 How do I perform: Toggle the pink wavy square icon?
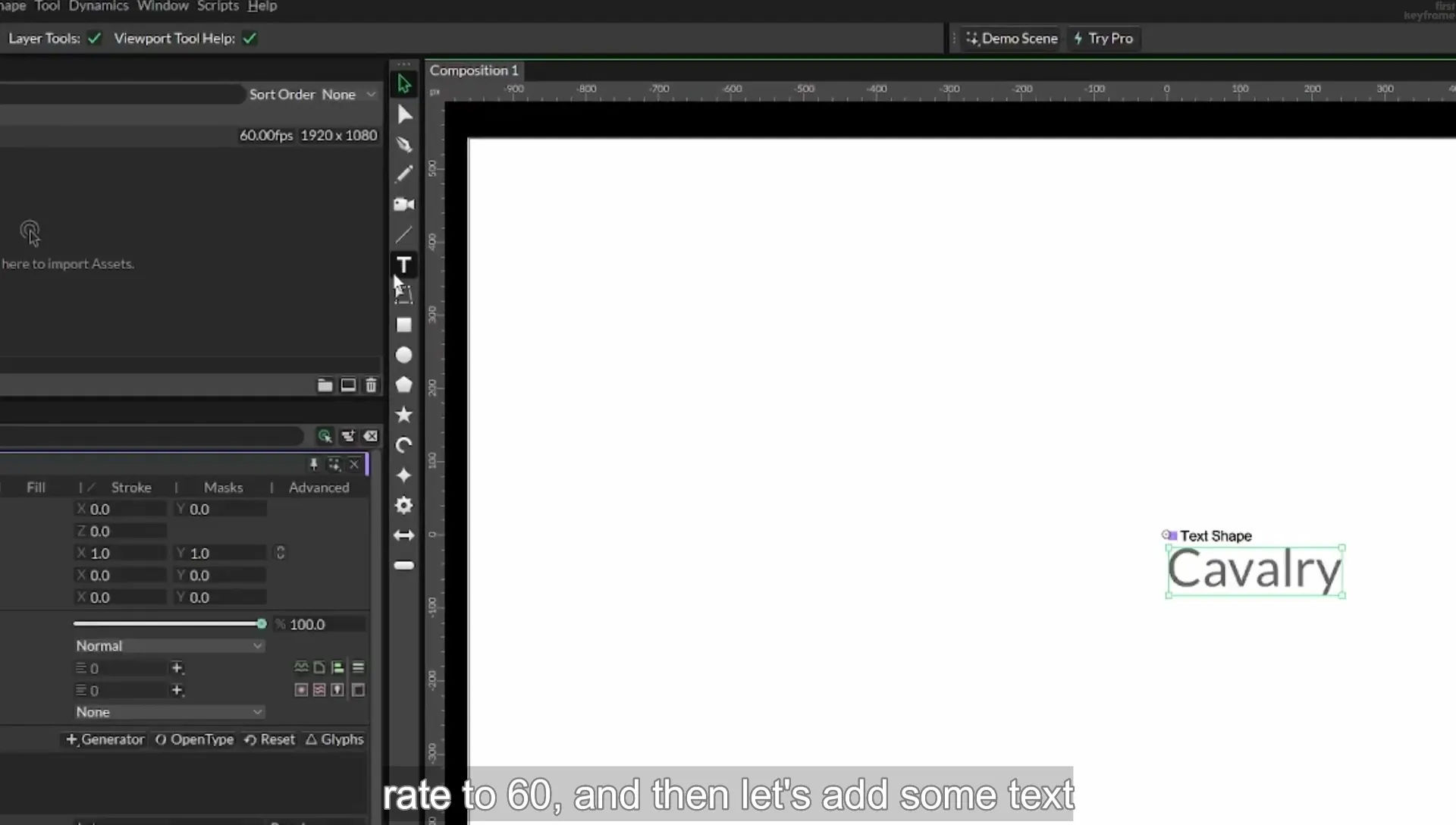pyautogui.click(x=319, y=690)
